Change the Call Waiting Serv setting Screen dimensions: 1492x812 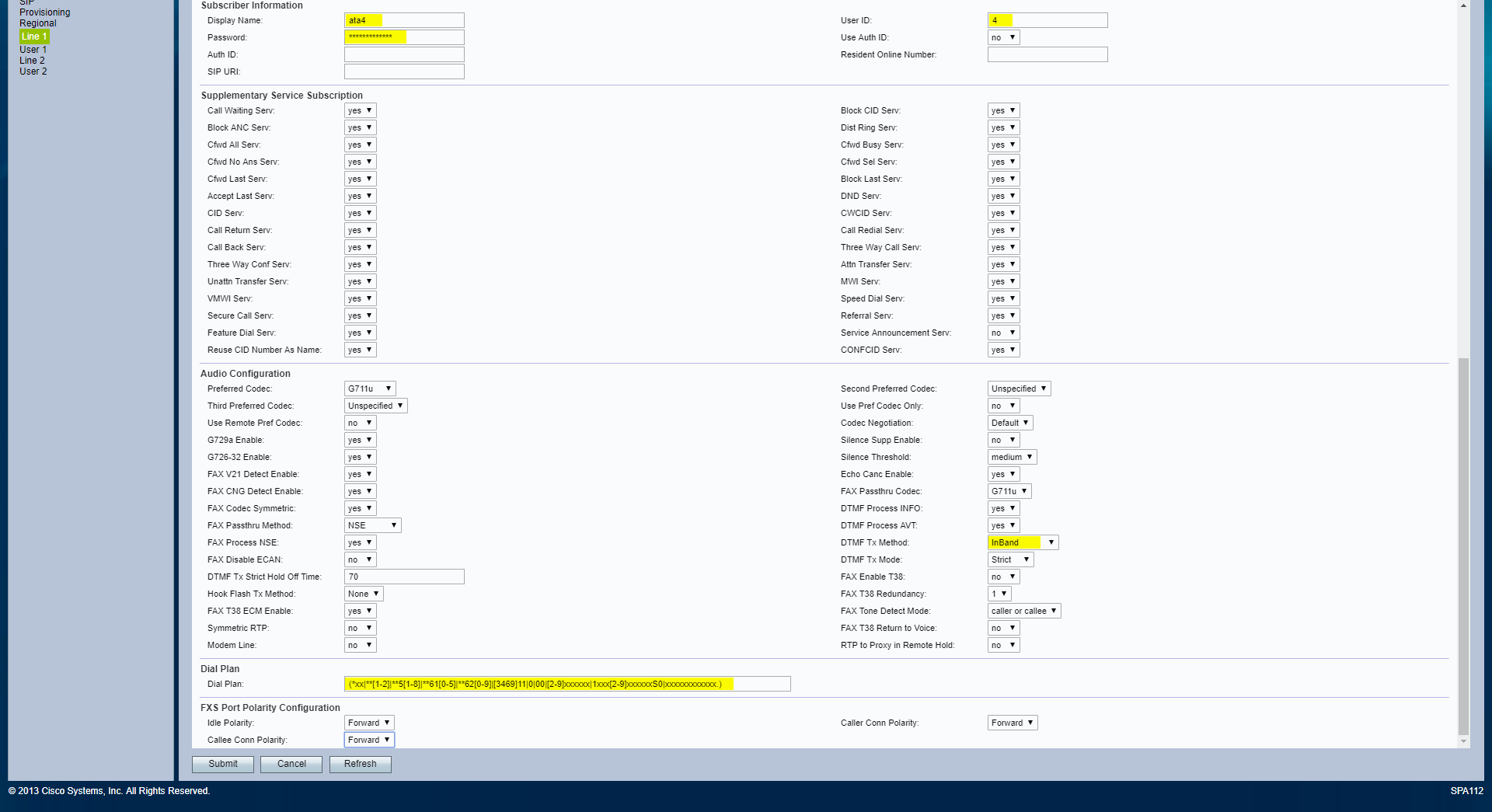tap(360, 110)
